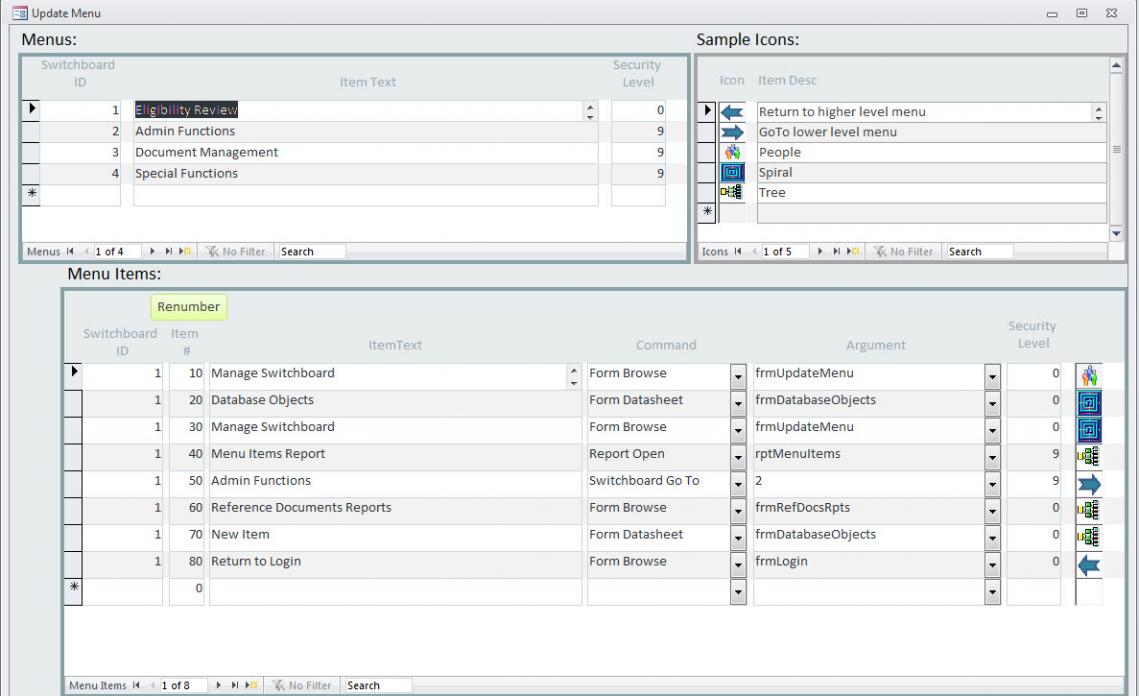Click the Spiral sample icon

pos(732,172)
